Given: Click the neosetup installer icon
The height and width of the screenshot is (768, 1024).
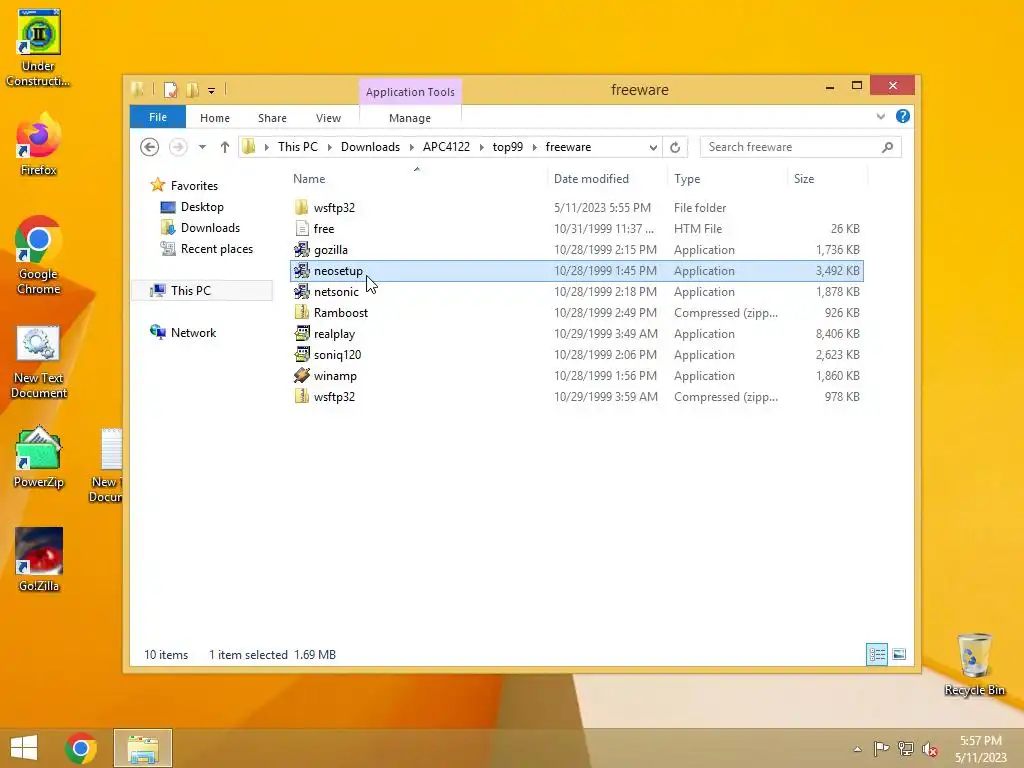Looking at the screenshot, I should 301,270.
